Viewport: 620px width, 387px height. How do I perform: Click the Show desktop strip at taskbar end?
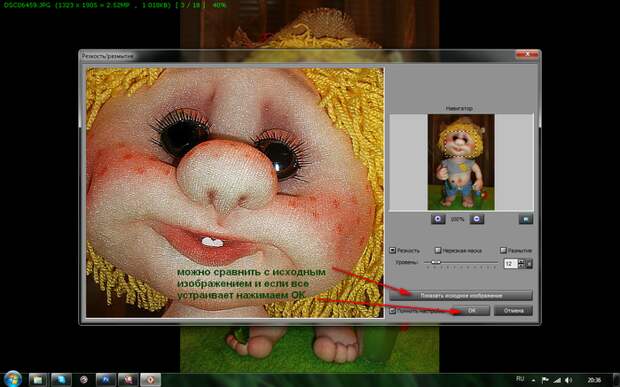coord(616,380)
